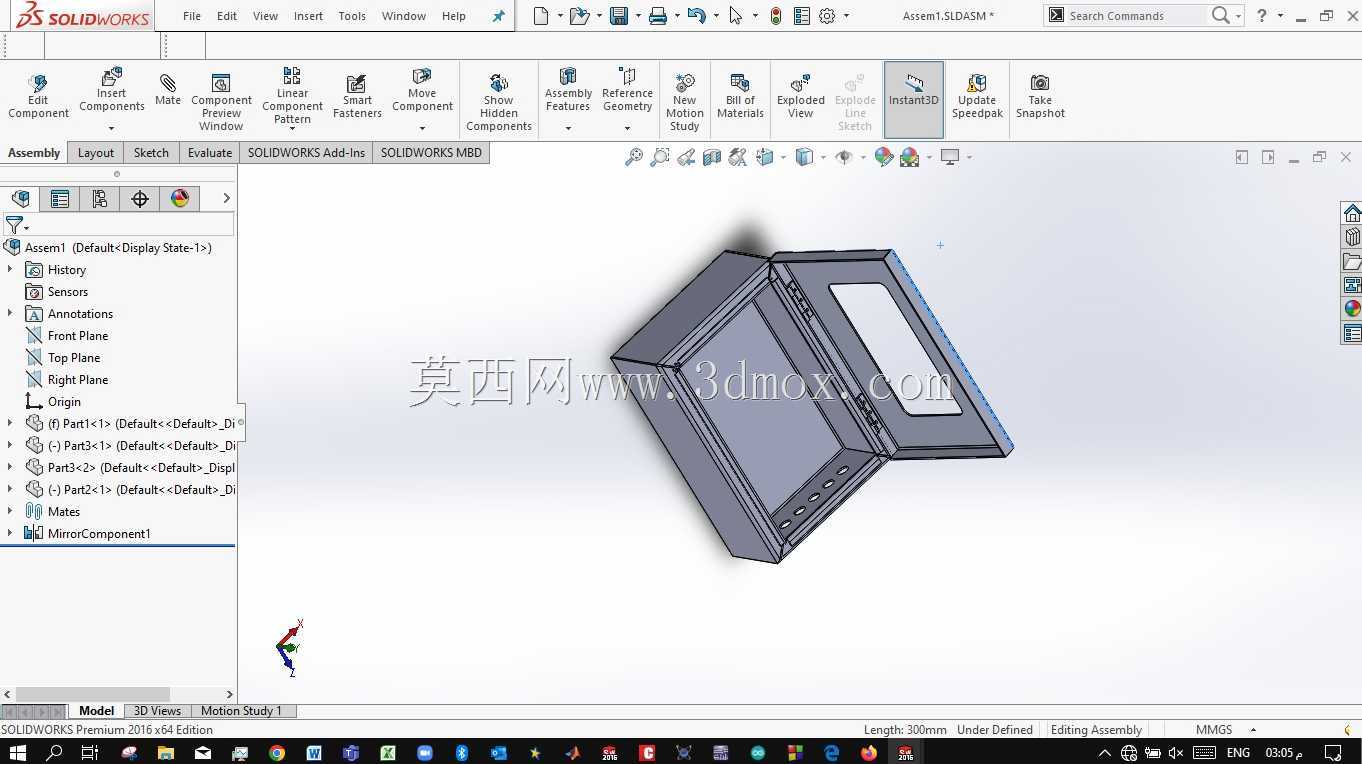This screenshot has width=1362, height=764.
Task: Open Chrome from the taskbar
Action: 277,752
